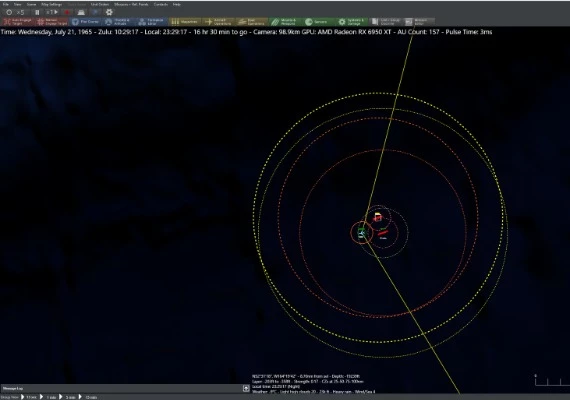This screenshot has width=570, height=400.
Task: Click Auto Engage Target button
Action: [x=18, y=22]
